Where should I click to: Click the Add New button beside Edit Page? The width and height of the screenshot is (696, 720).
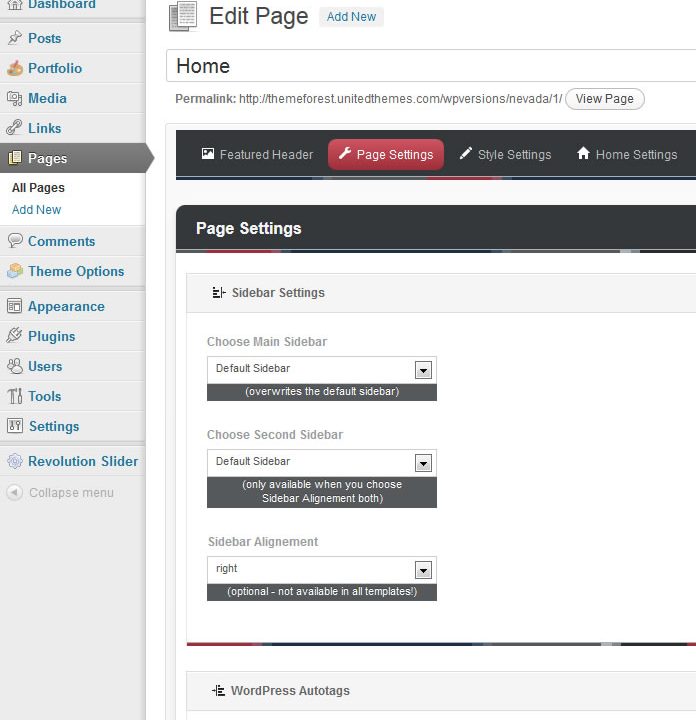[x=351, y=17]
